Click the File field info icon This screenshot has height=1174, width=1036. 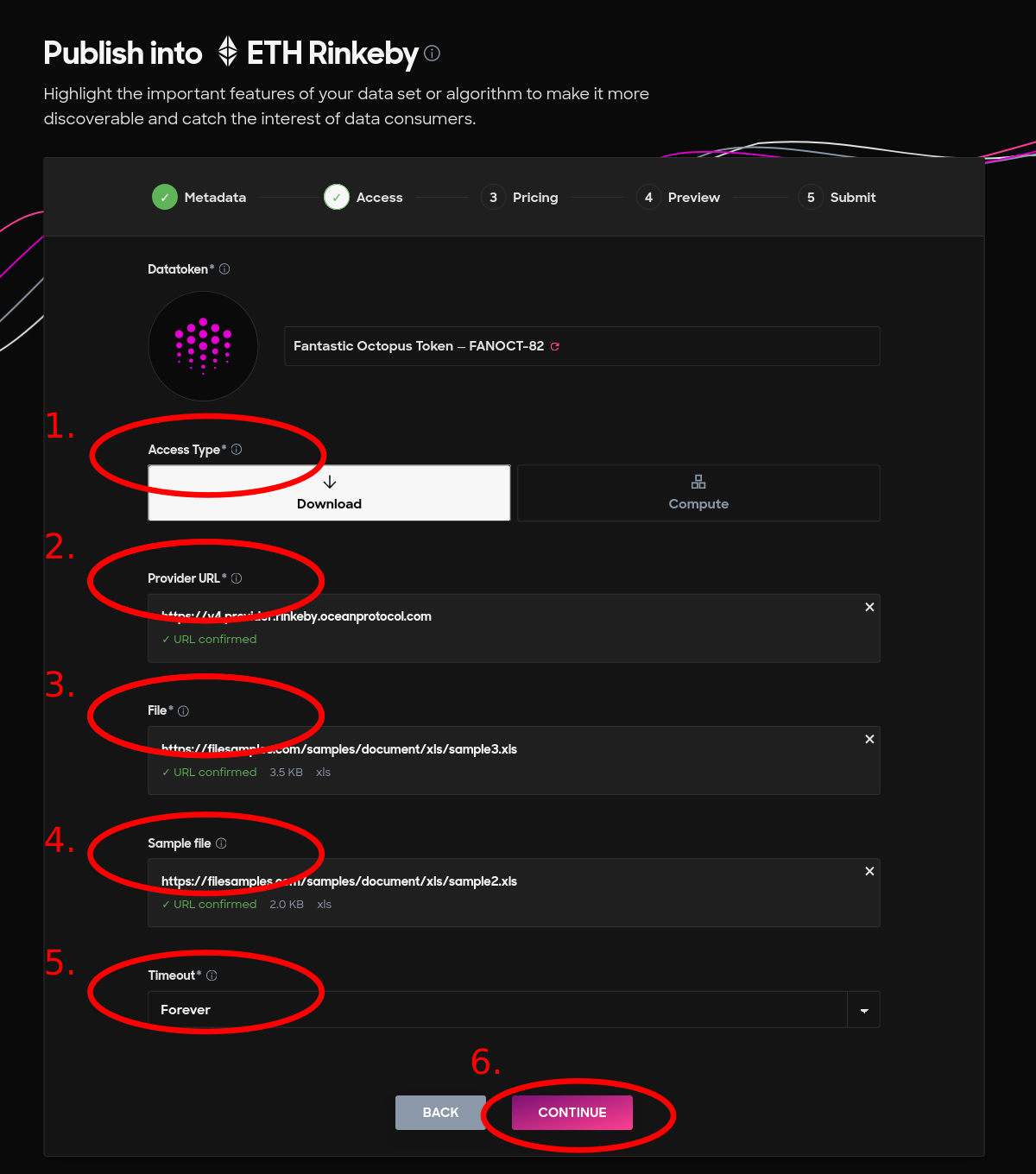[183, 711]
